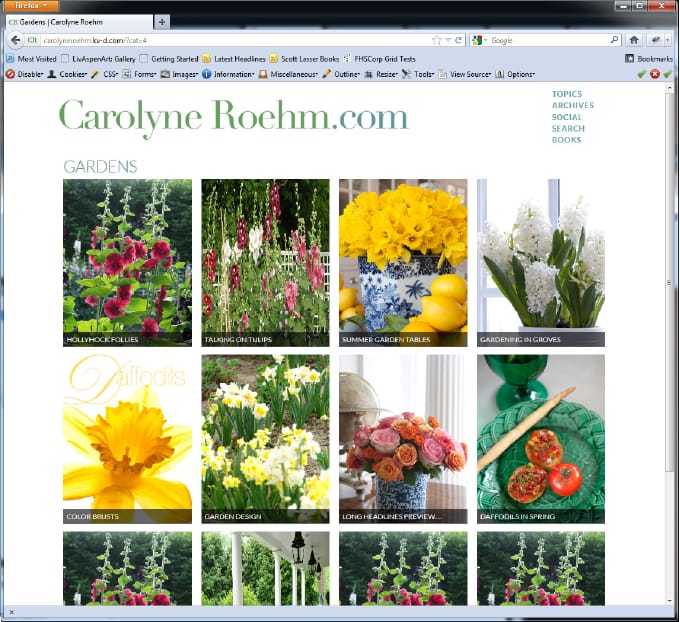Screen dimensions: 680x622
Task: Open the Resize developer toolbar menu
Action: pyautogui.click(x=381, y=74)
